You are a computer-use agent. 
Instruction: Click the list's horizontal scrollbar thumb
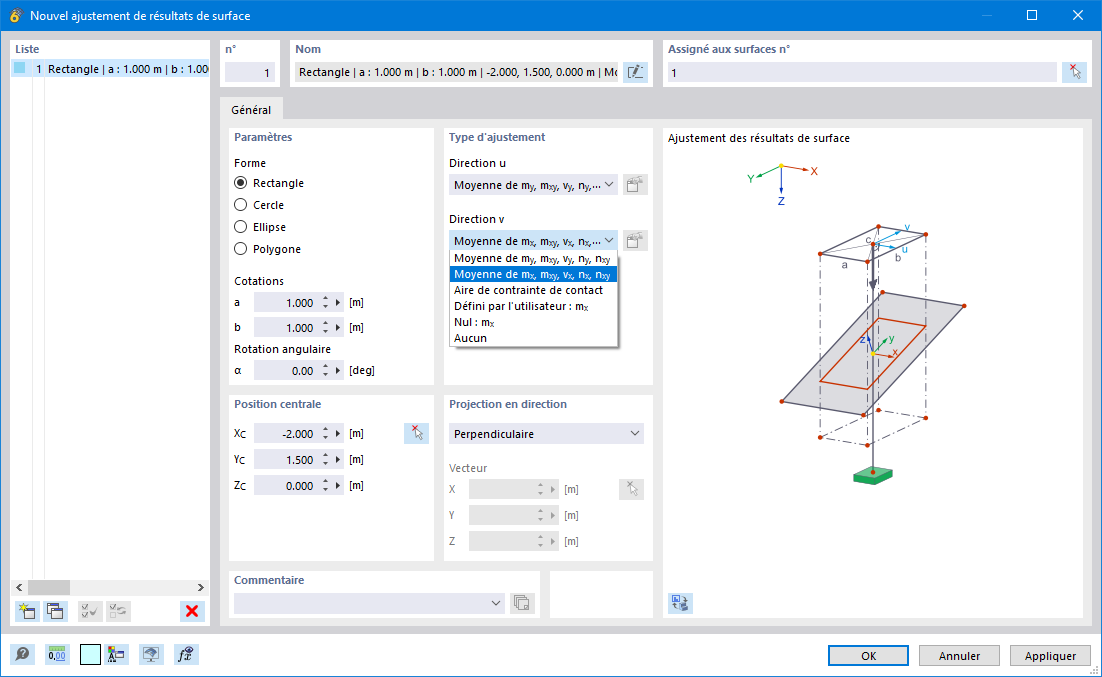(x=48, y=587)
